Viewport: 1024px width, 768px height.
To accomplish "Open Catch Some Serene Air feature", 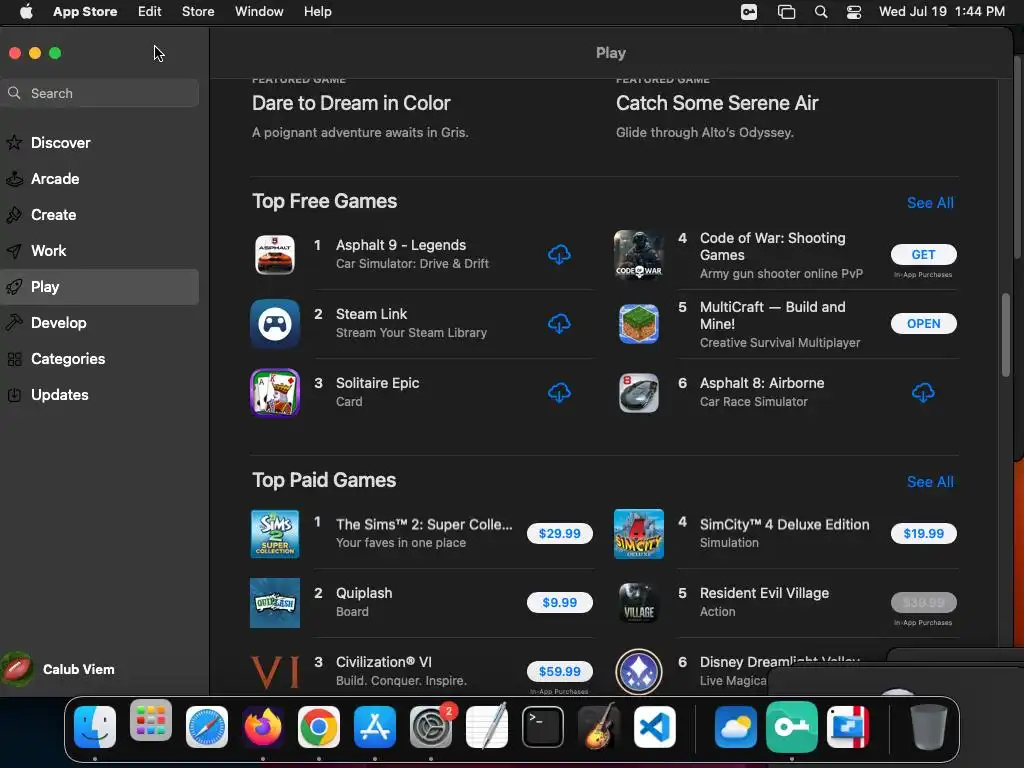I will (717, 103).
